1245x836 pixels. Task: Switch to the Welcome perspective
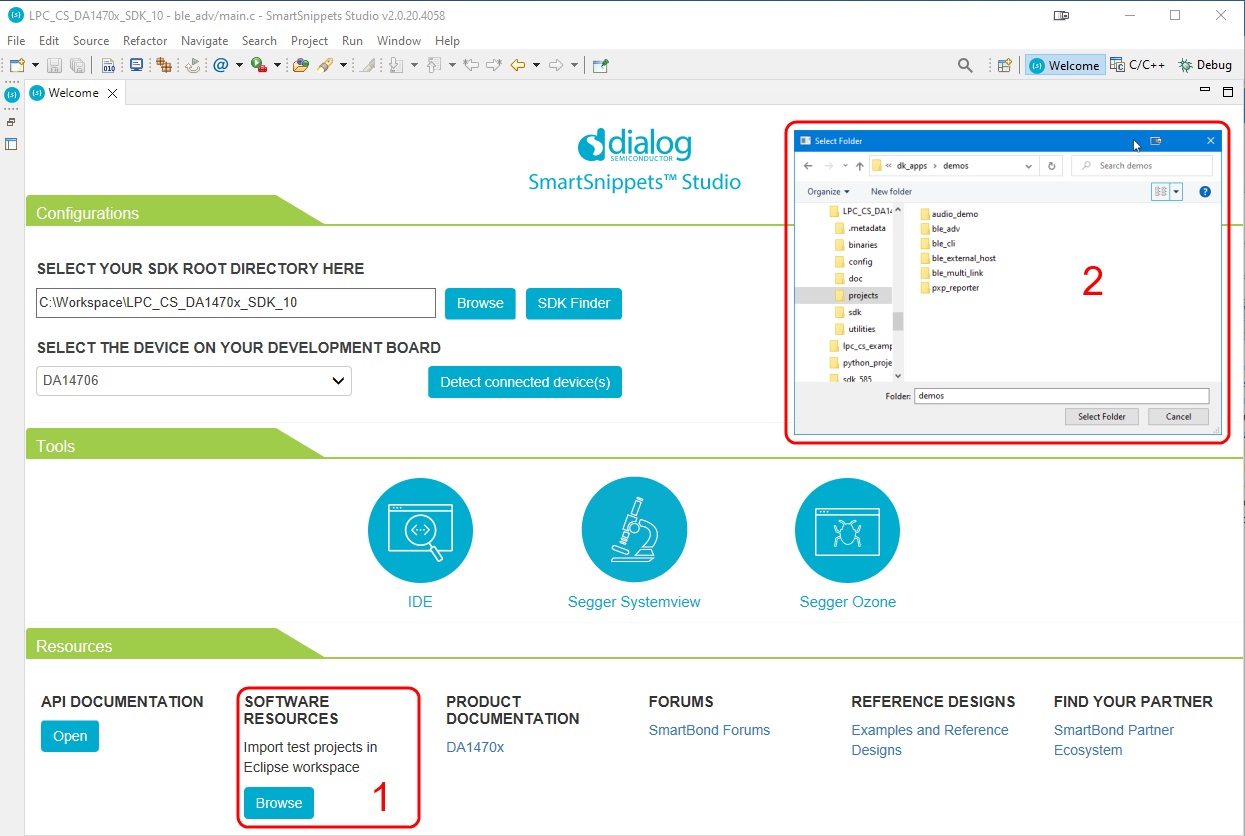[x=1065, y=65]
